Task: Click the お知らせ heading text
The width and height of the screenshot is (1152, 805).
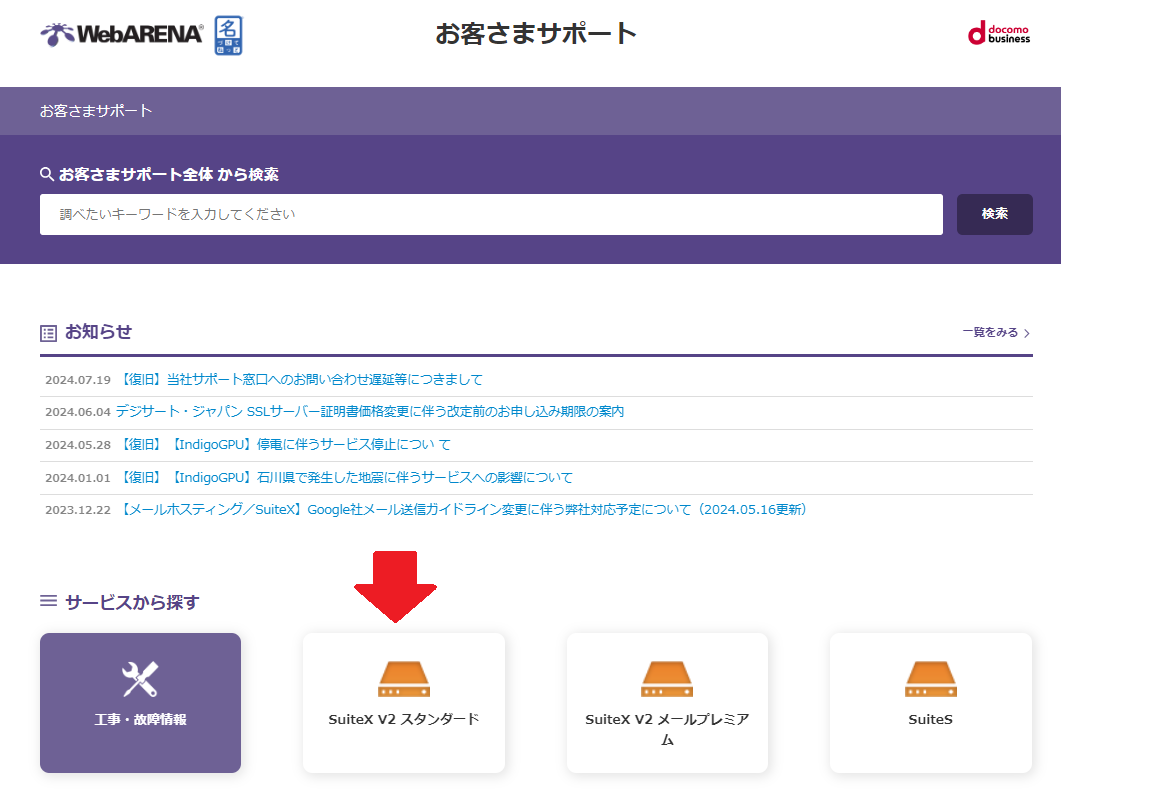Action: [x=98, y=332]
